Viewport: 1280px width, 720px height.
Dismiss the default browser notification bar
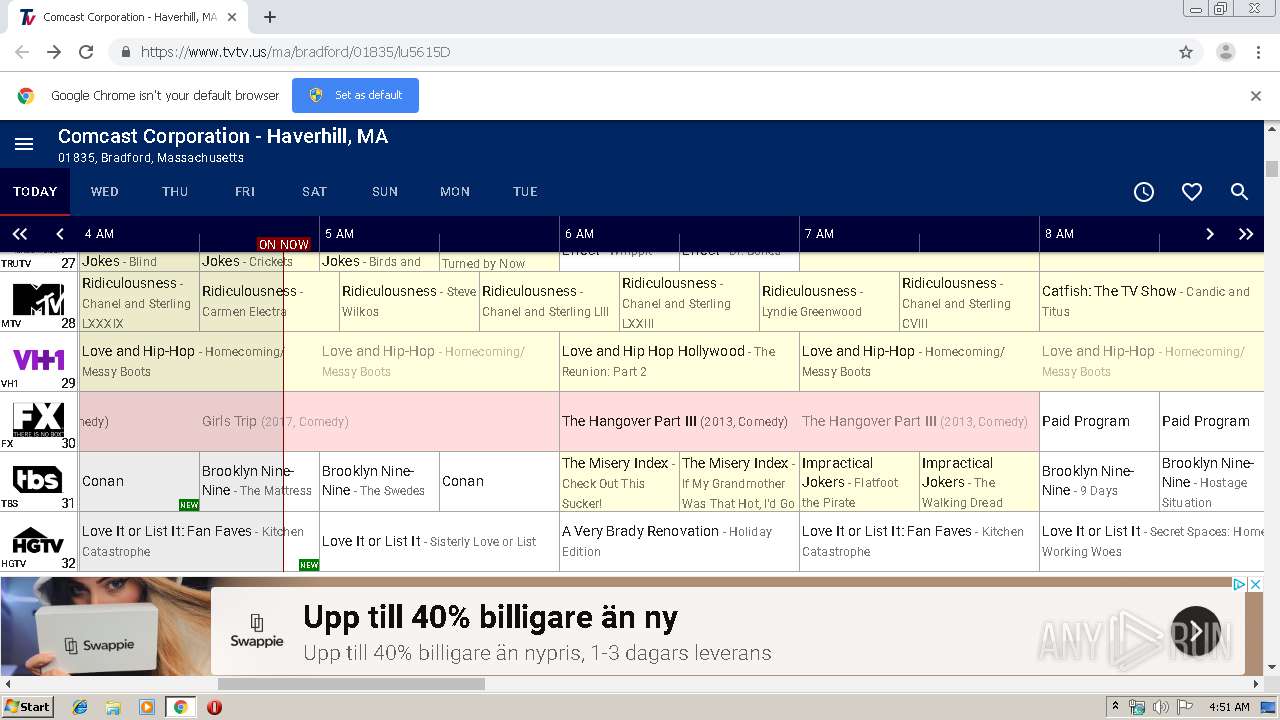point(1256,96)
